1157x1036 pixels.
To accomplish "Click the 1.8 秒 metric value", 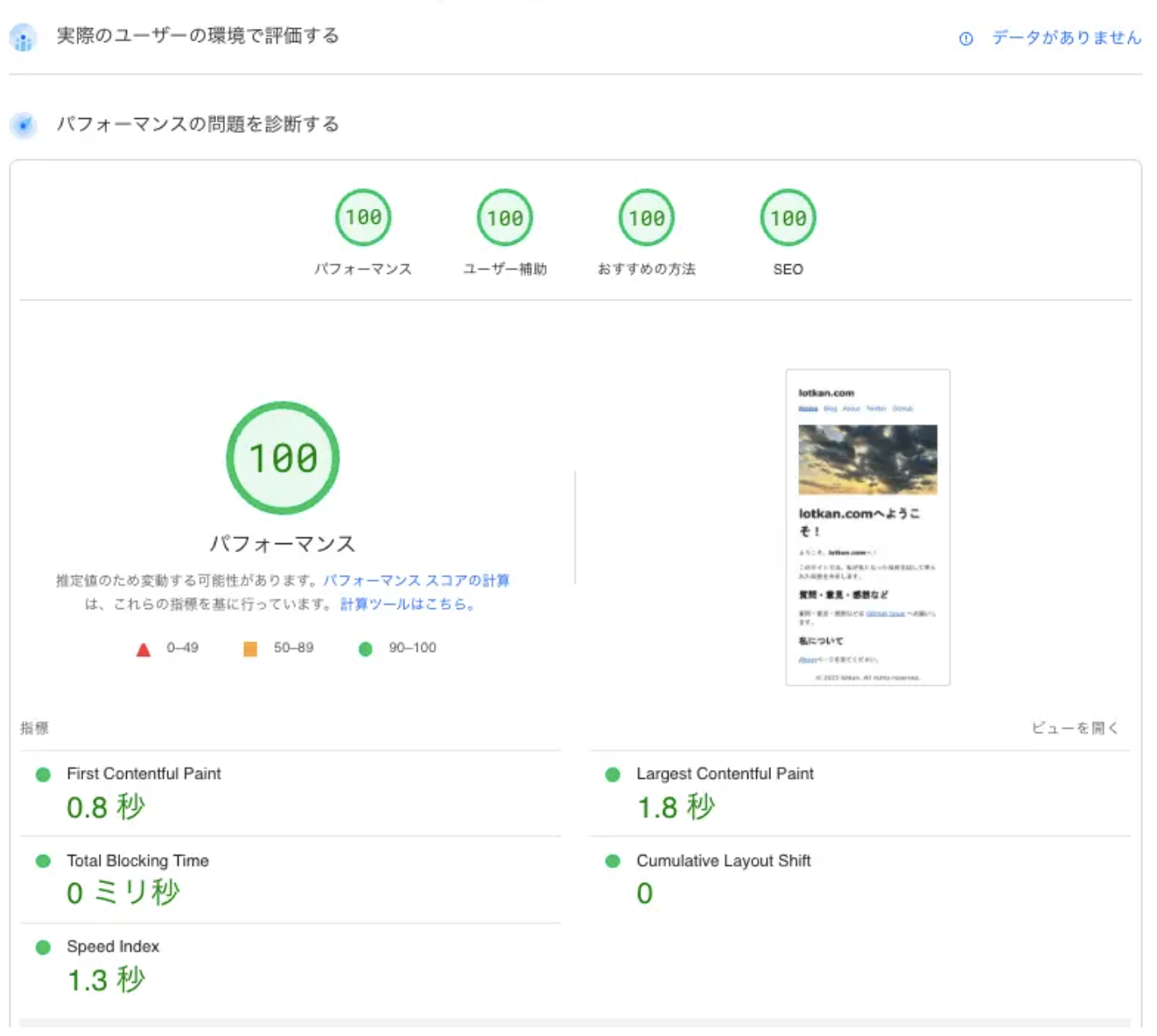I will 676,807.
